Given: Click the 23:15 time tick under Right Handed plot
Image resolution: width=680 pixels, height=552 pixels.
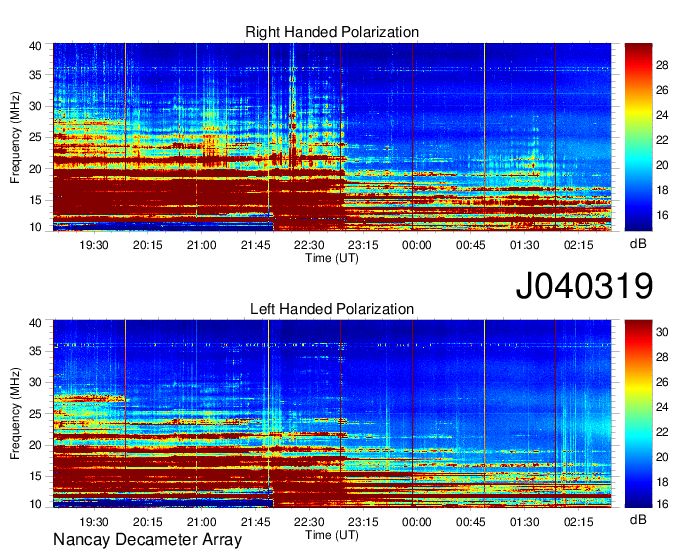Looking at the screenshot, I should click(x=363, y=245).
